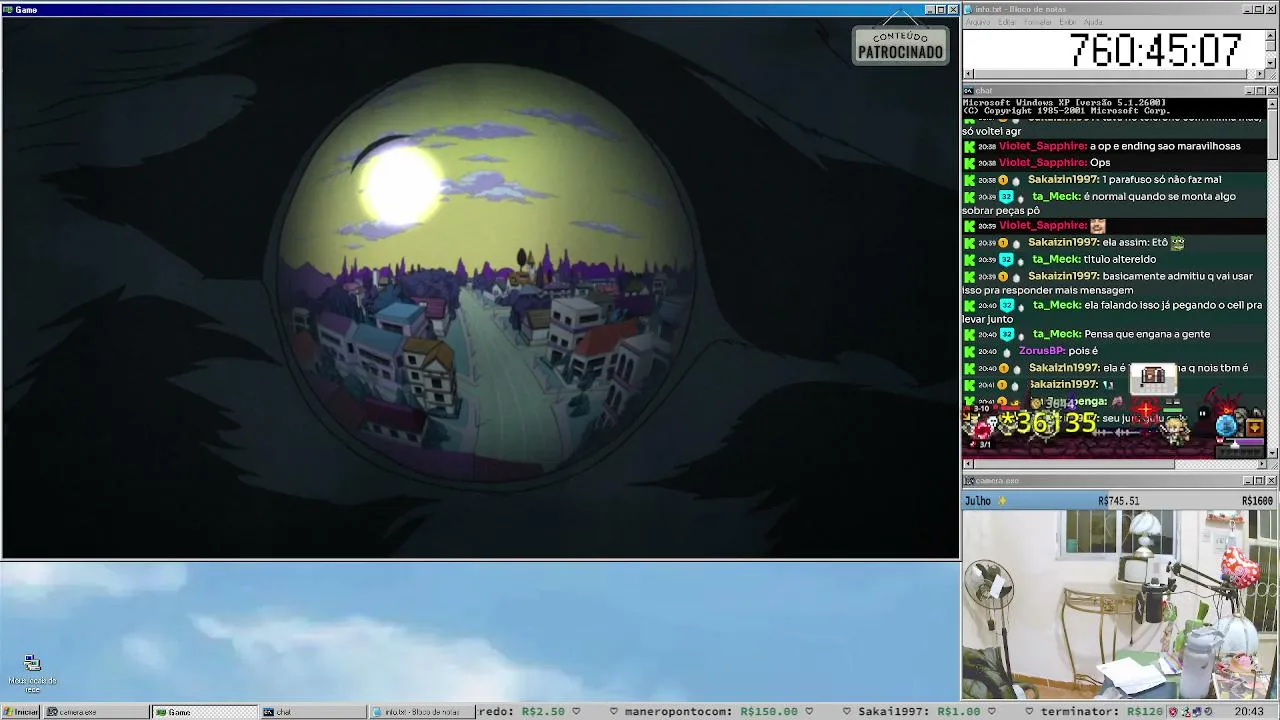The width and height of the screenshot is (1280, 720).
Task: Open the Arquivo menu in Notepad
Action: tap(977, 22)
